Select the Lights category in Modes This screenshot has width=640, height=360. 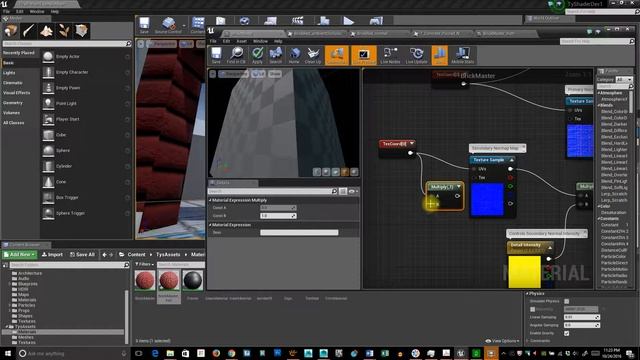pyautogui.click(x=9, y=73)
